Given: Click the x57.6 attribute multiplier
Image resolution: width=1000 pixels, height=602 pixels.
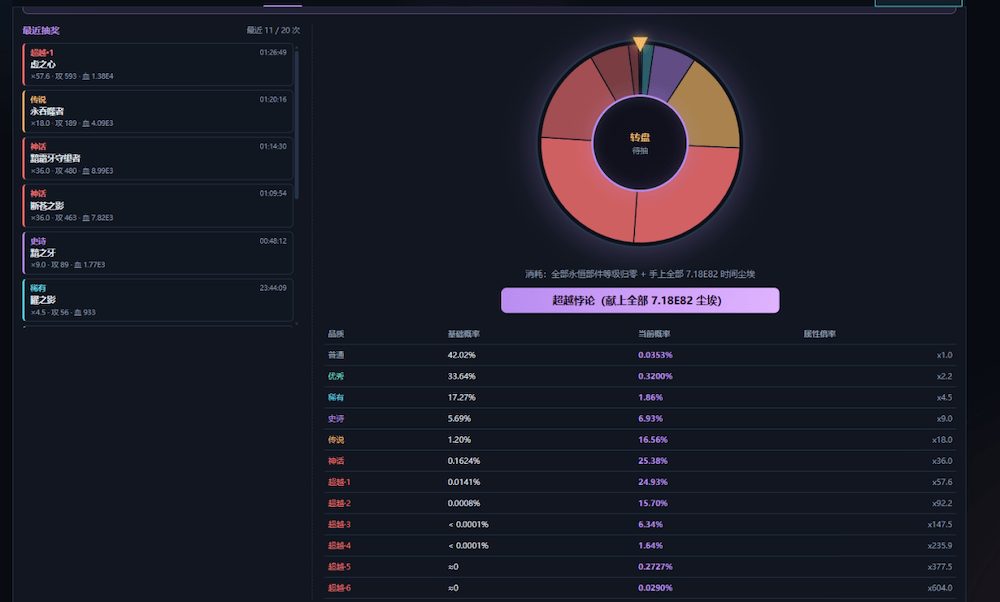Looking at the screenshot, I should coord(942,482).
